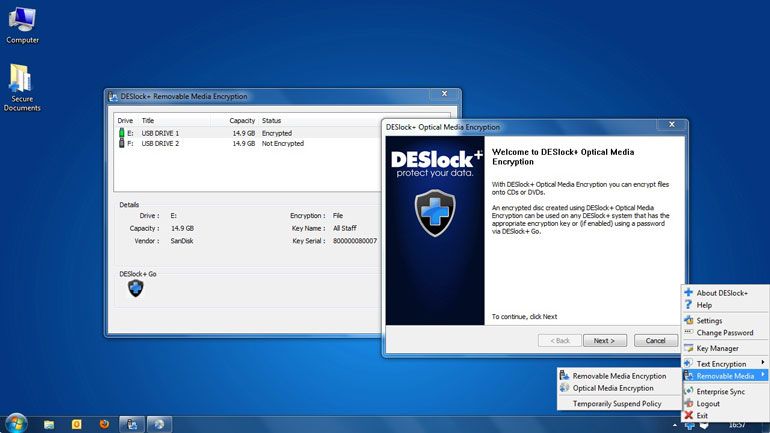Viewport: 770px width, 433px height.
Task: Click the DESlock+ Go shield icon
Action: [135, 289]
